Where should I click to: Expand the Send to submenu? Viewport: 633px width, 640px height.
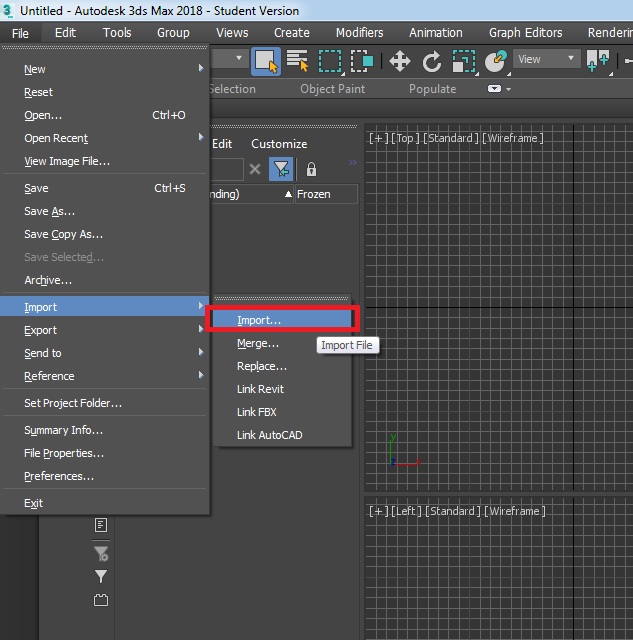pos(104,353)
